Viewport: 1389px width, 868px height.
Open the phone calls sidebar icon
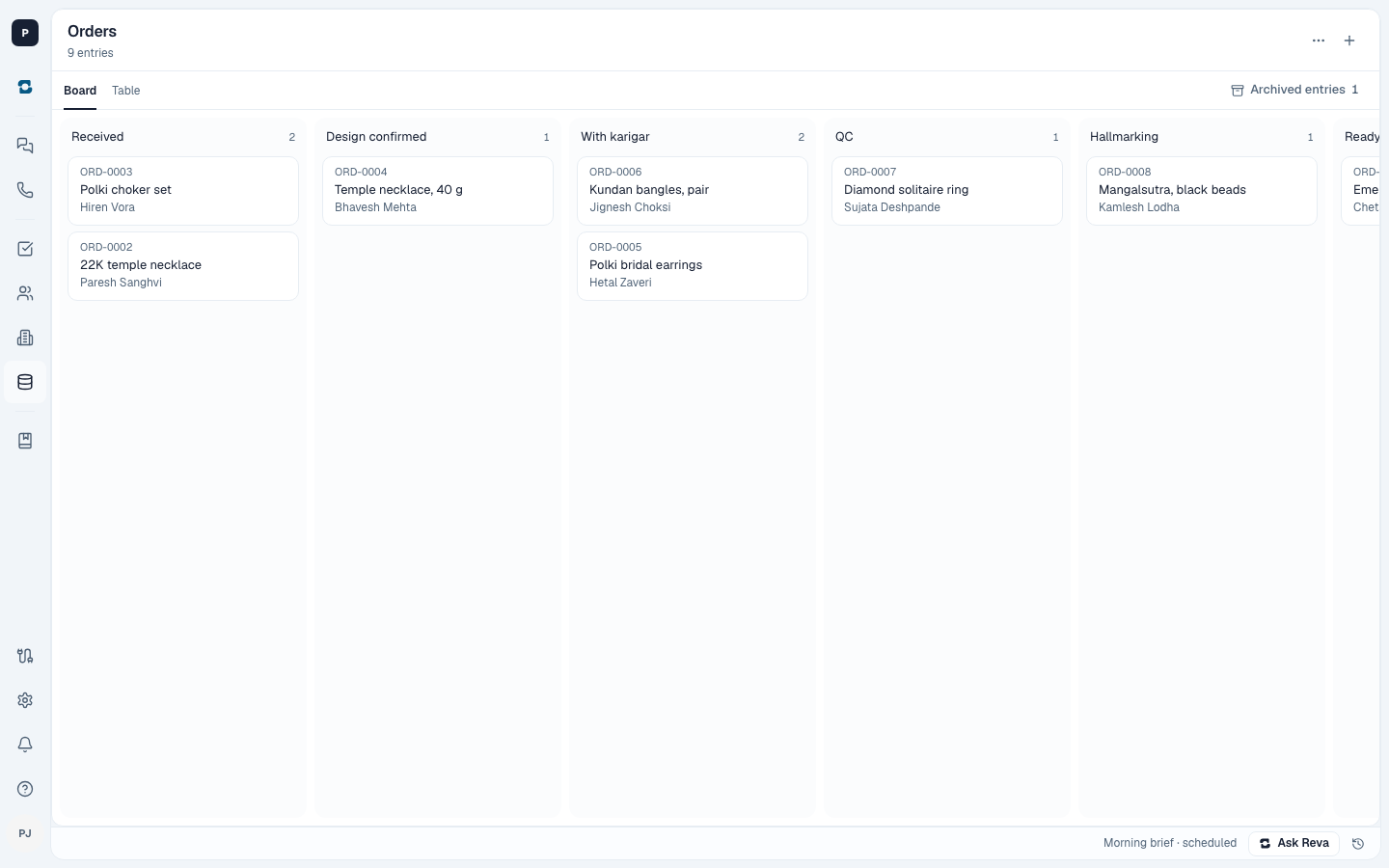25,190
